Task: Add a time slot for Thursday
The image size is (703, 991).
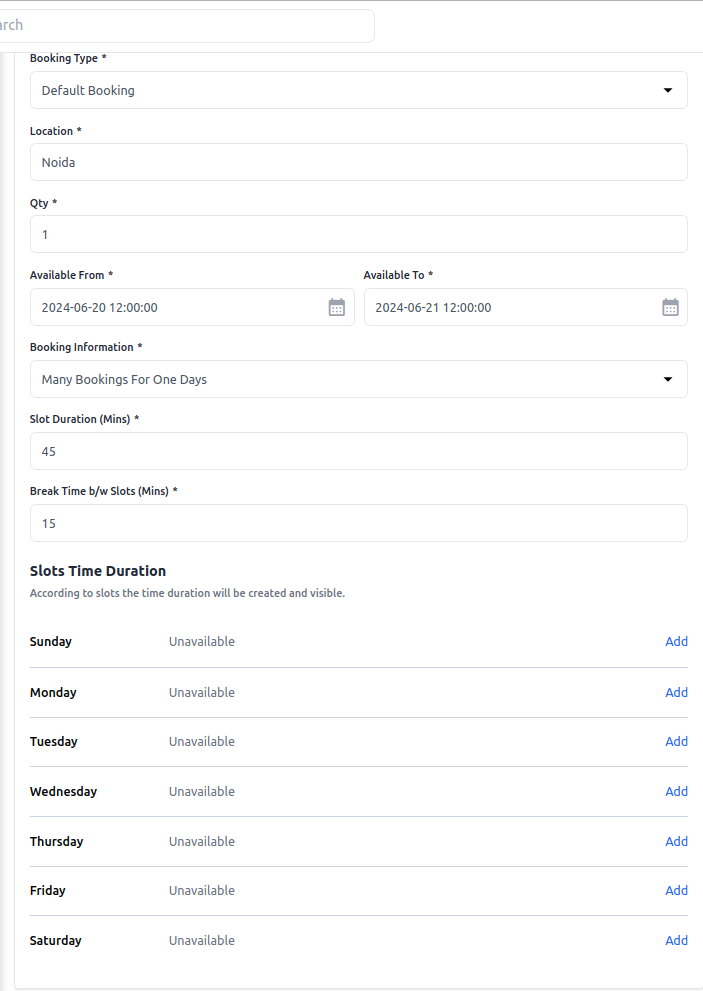Action: click(x=676, y=841)
